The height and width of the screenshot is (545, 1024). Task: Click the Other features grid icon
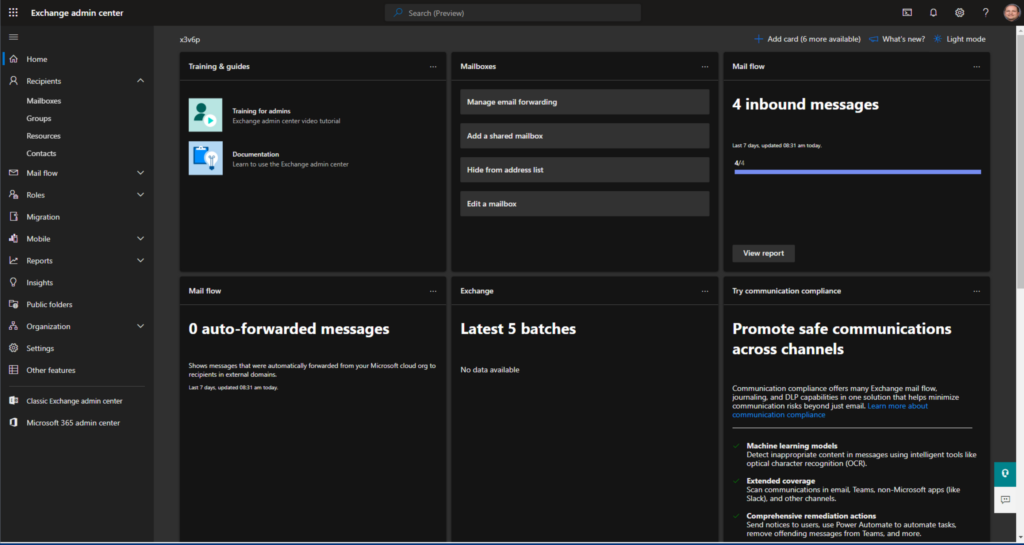click(13, 370)
